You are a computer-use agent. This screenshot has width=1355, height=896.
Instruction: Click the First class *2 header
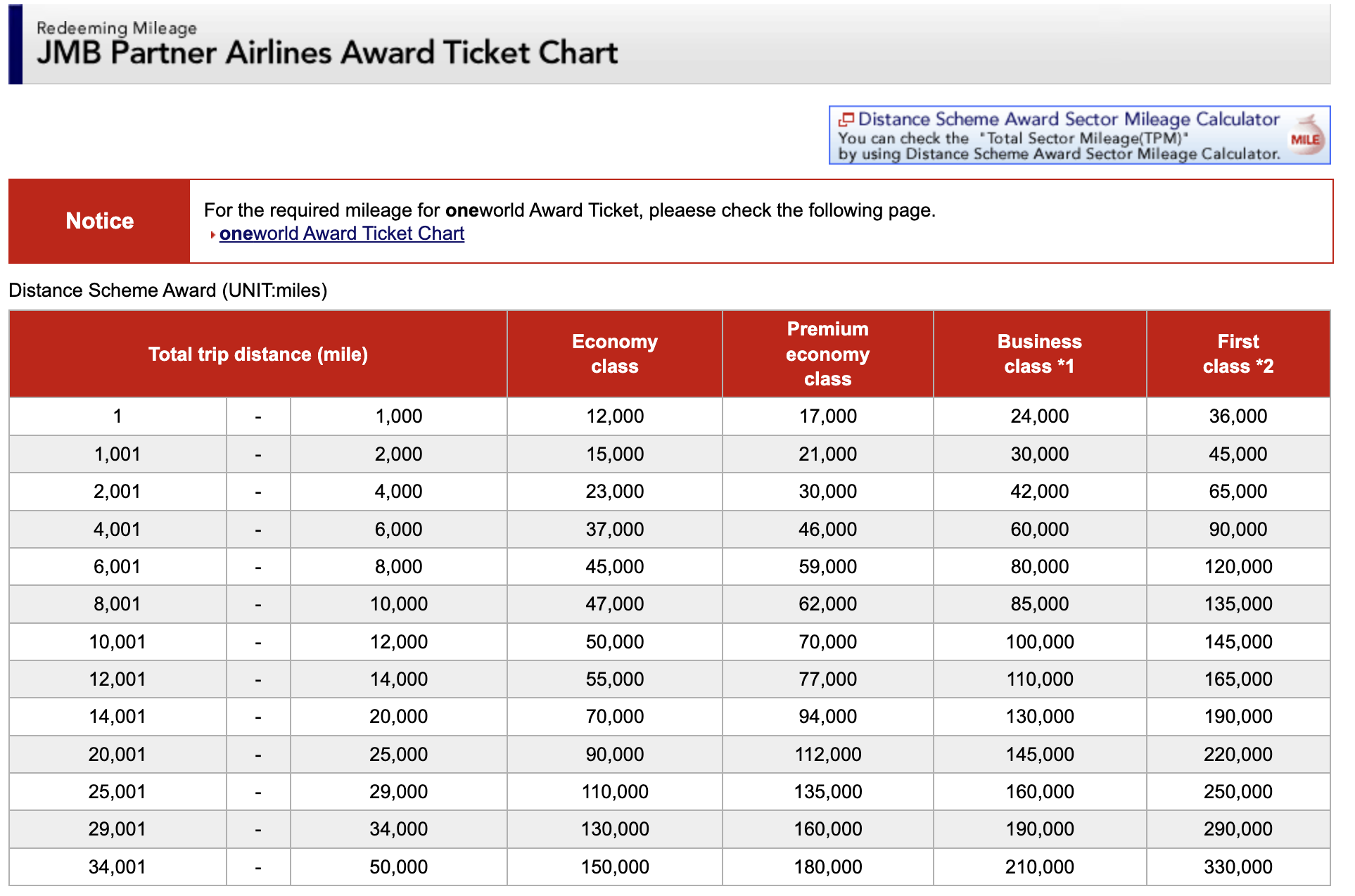tap(1238, 354)
